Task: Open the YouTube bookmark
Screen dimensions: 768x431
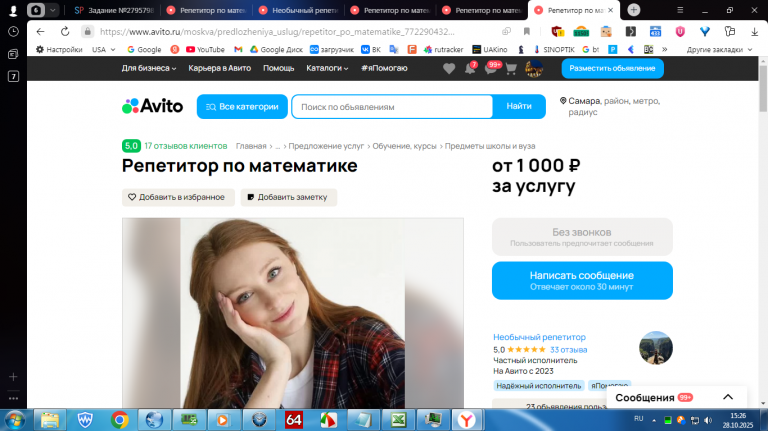Action: (x=205, y=49)
